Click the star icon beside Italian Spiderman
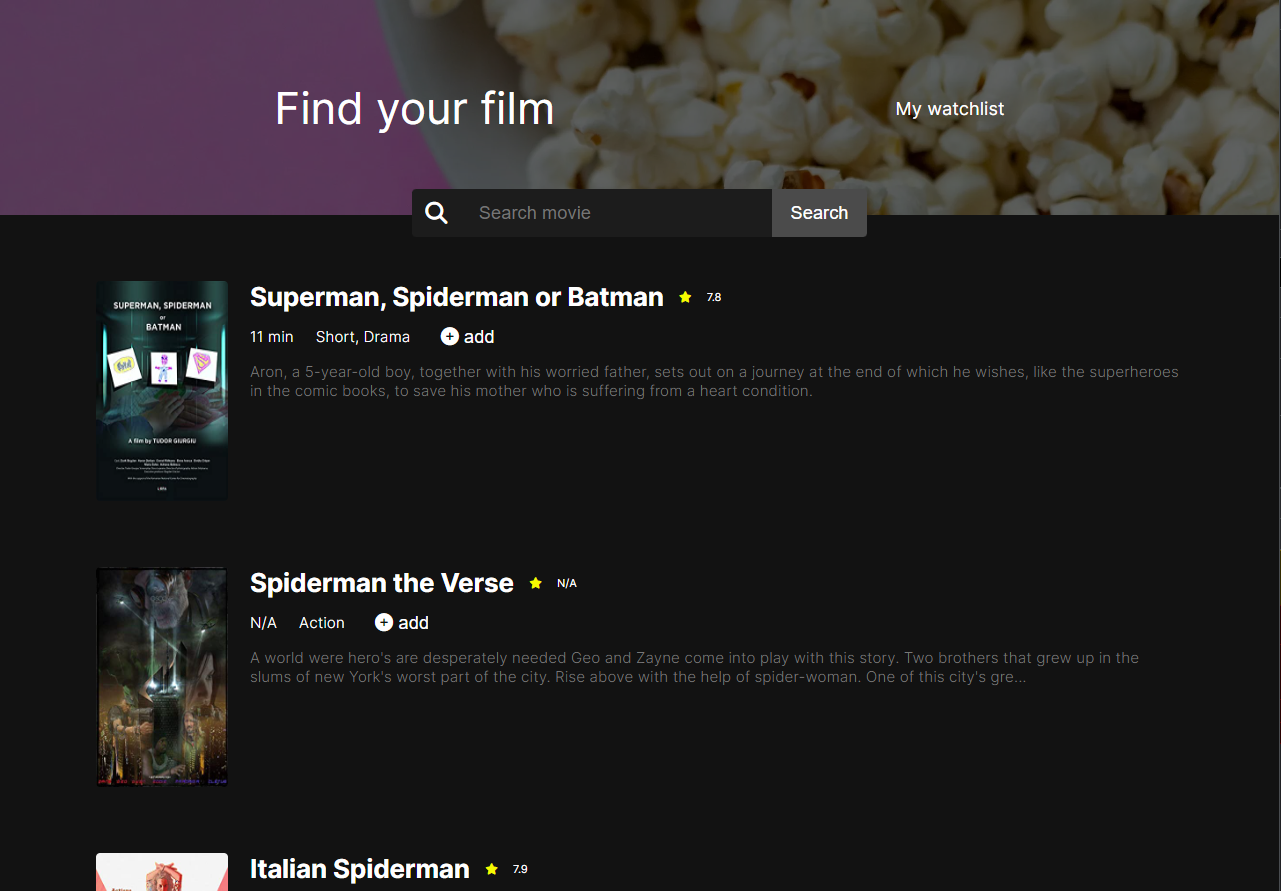Image resolution: width=1281 pixels, height=891 pixels. (x=491, y=869)
